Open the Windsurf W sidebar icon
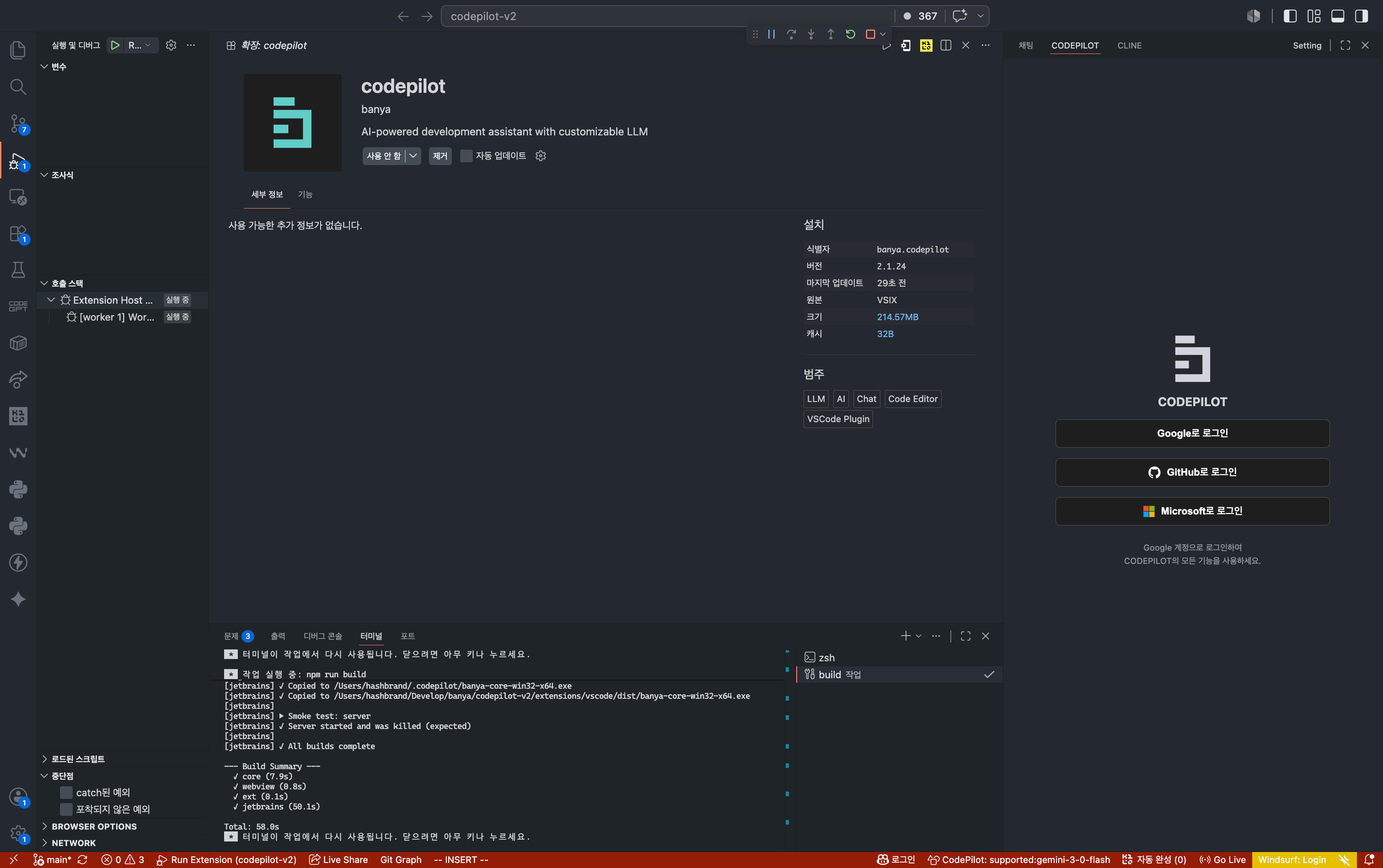1383x868 pixels. click(18, 453)
